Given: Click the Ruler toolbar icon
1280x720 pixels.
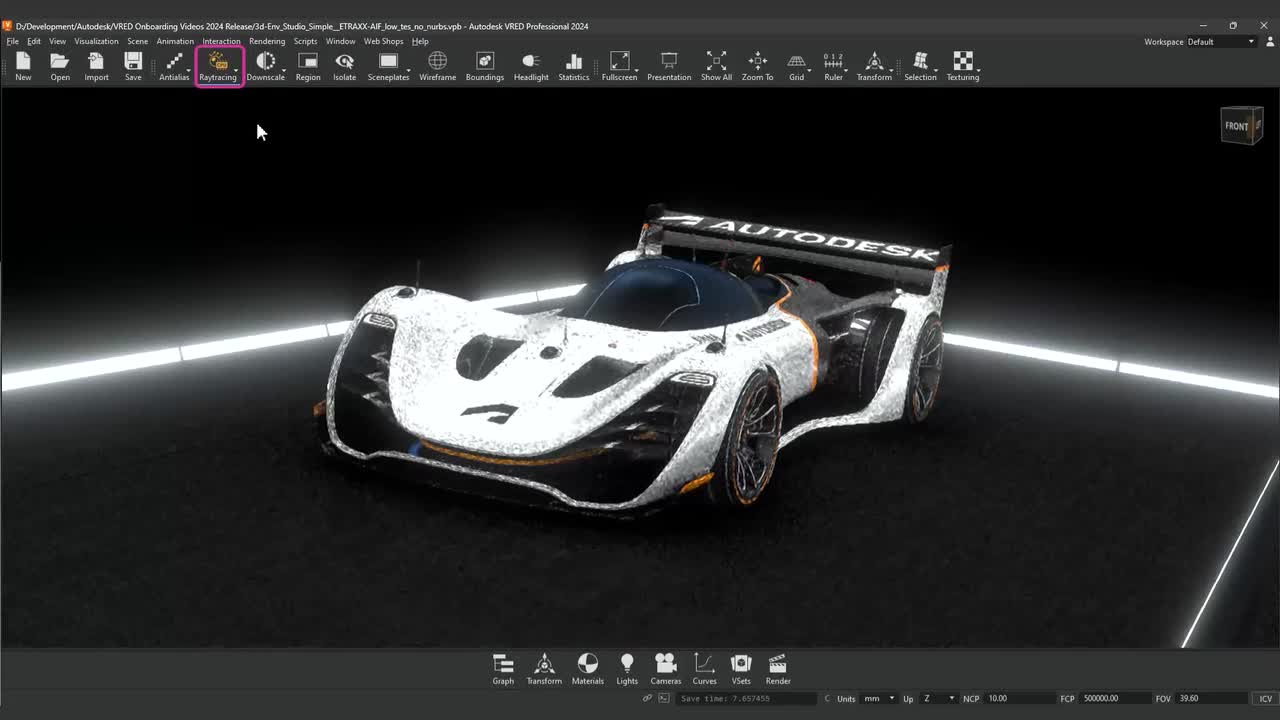Looking at the screenshot, I should tap(833, 66).
